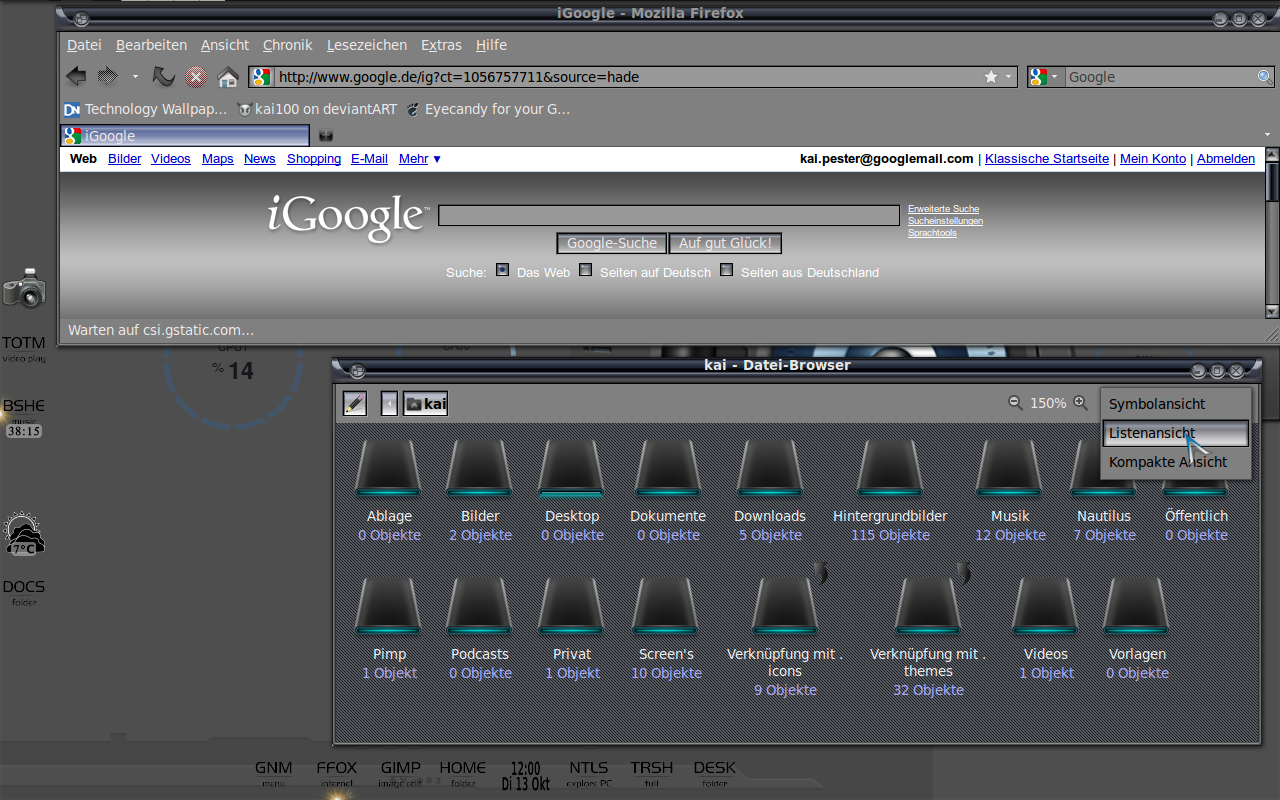Click the Firefox forward arrow
This screenshot has height=800, width=1280.
click(x=108, y=77)
